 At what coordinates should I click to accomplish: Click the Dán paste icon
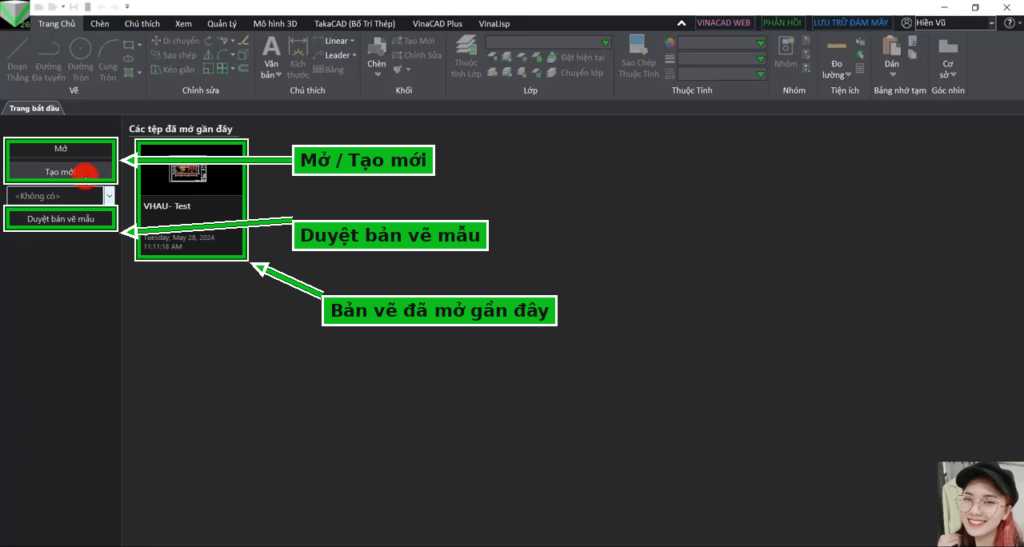(891, 47)
